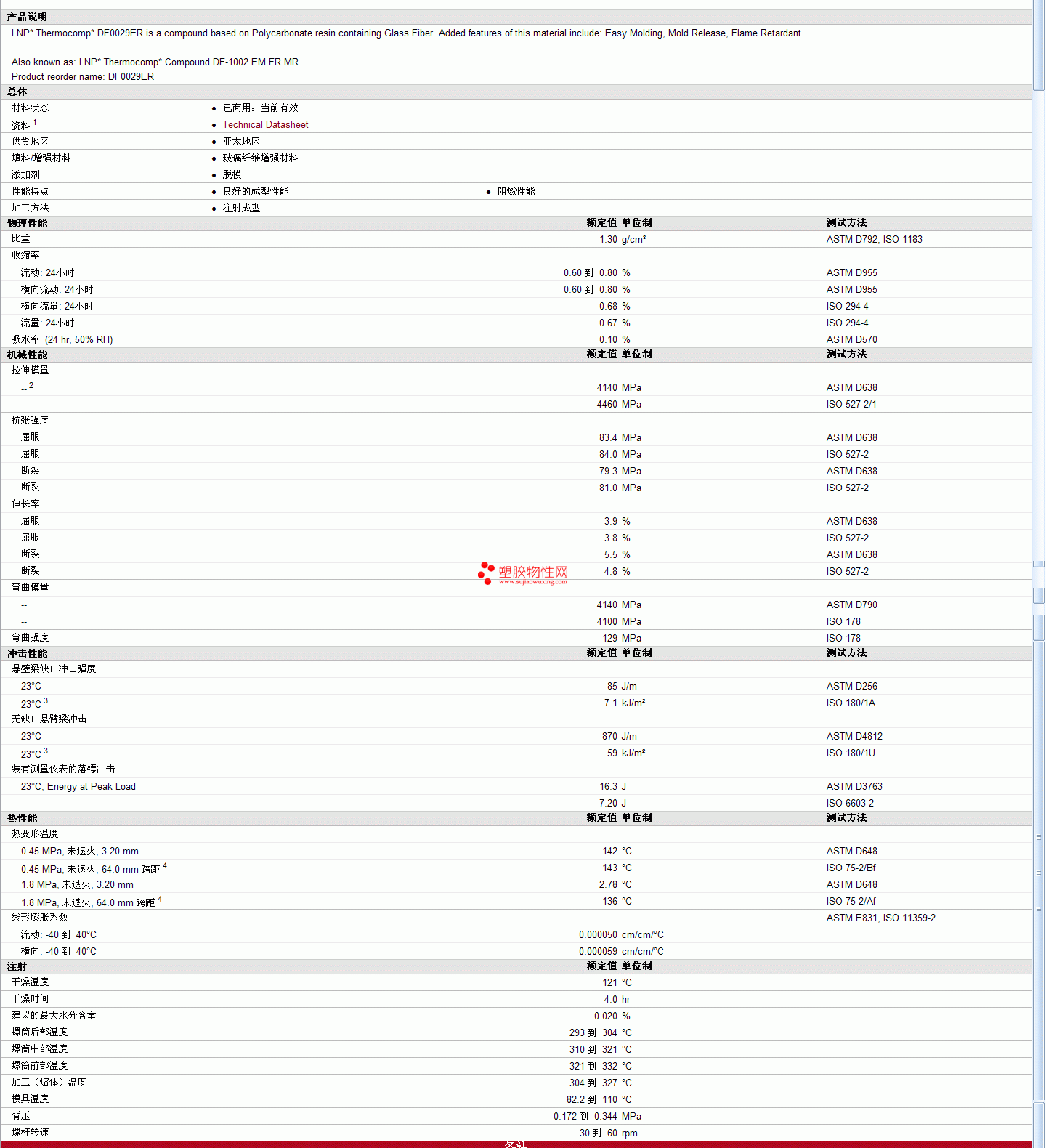The image size is (1046, 1148).
Task: Click the 玻璃纤维增强材料 entry
Action: 260,158
